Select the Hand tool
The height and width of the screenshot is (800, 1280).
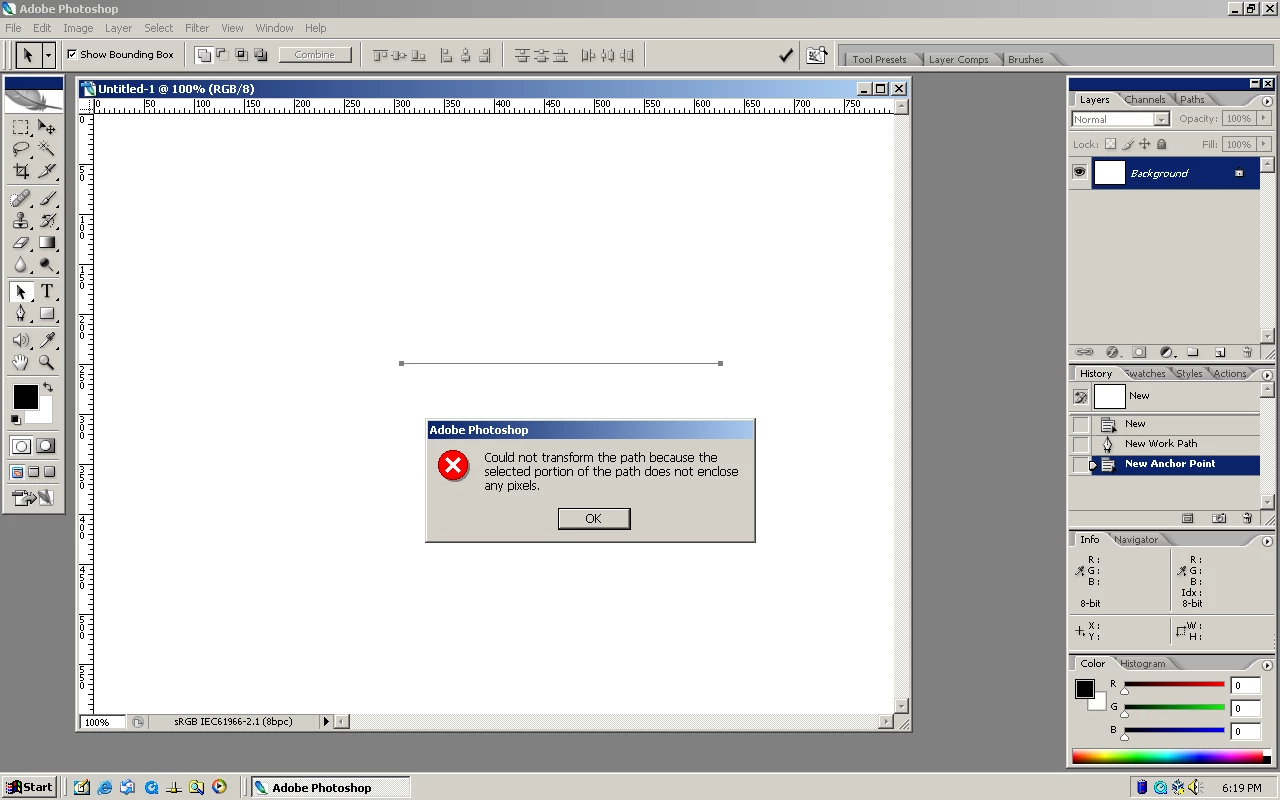tap(20, 362)
